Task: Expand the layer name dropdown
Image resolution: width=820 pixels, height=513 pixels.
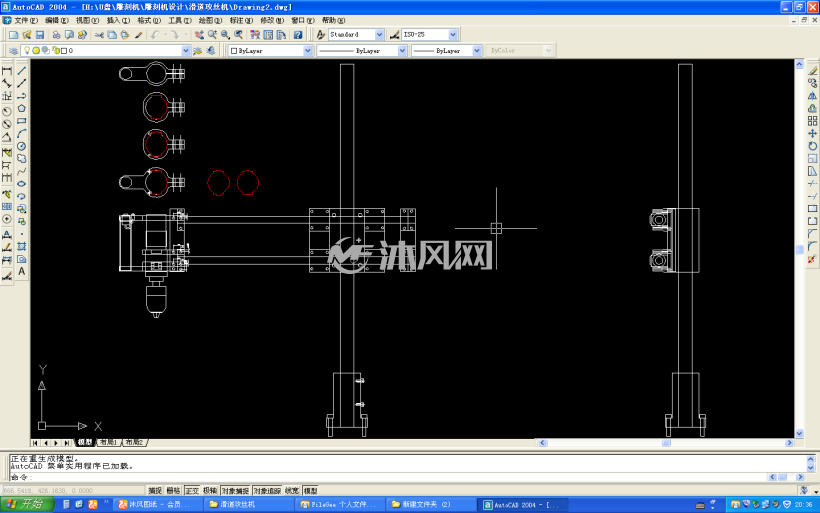Action: pyautogui.click(x=186, y=51)
